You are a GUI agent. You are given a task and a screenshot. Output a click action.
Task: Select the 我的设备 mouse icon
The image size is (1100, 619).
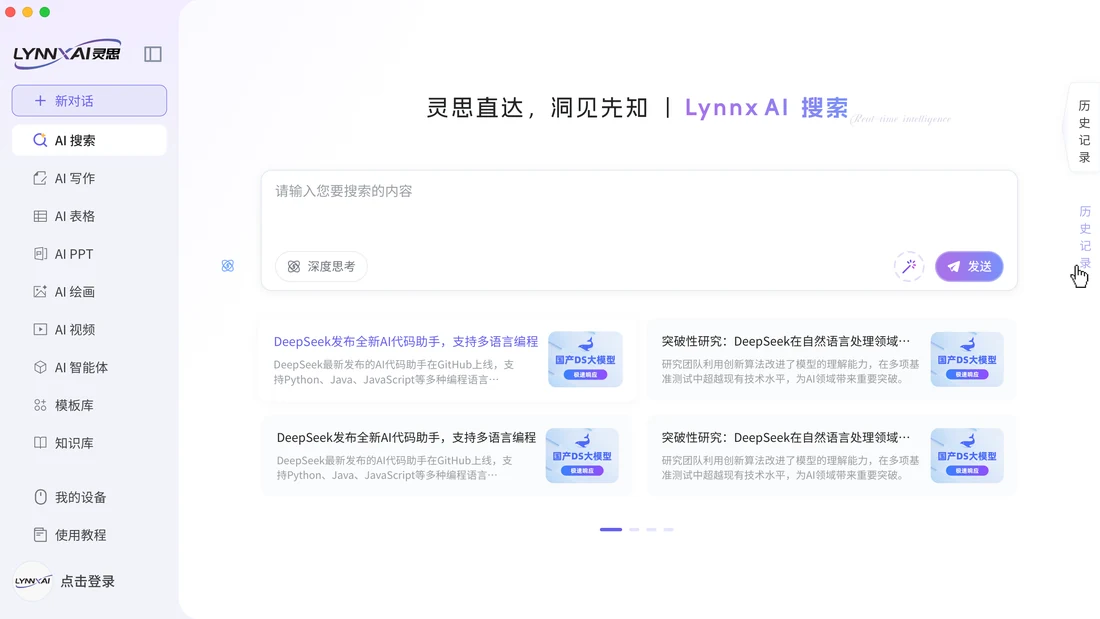tap(40, 497)
